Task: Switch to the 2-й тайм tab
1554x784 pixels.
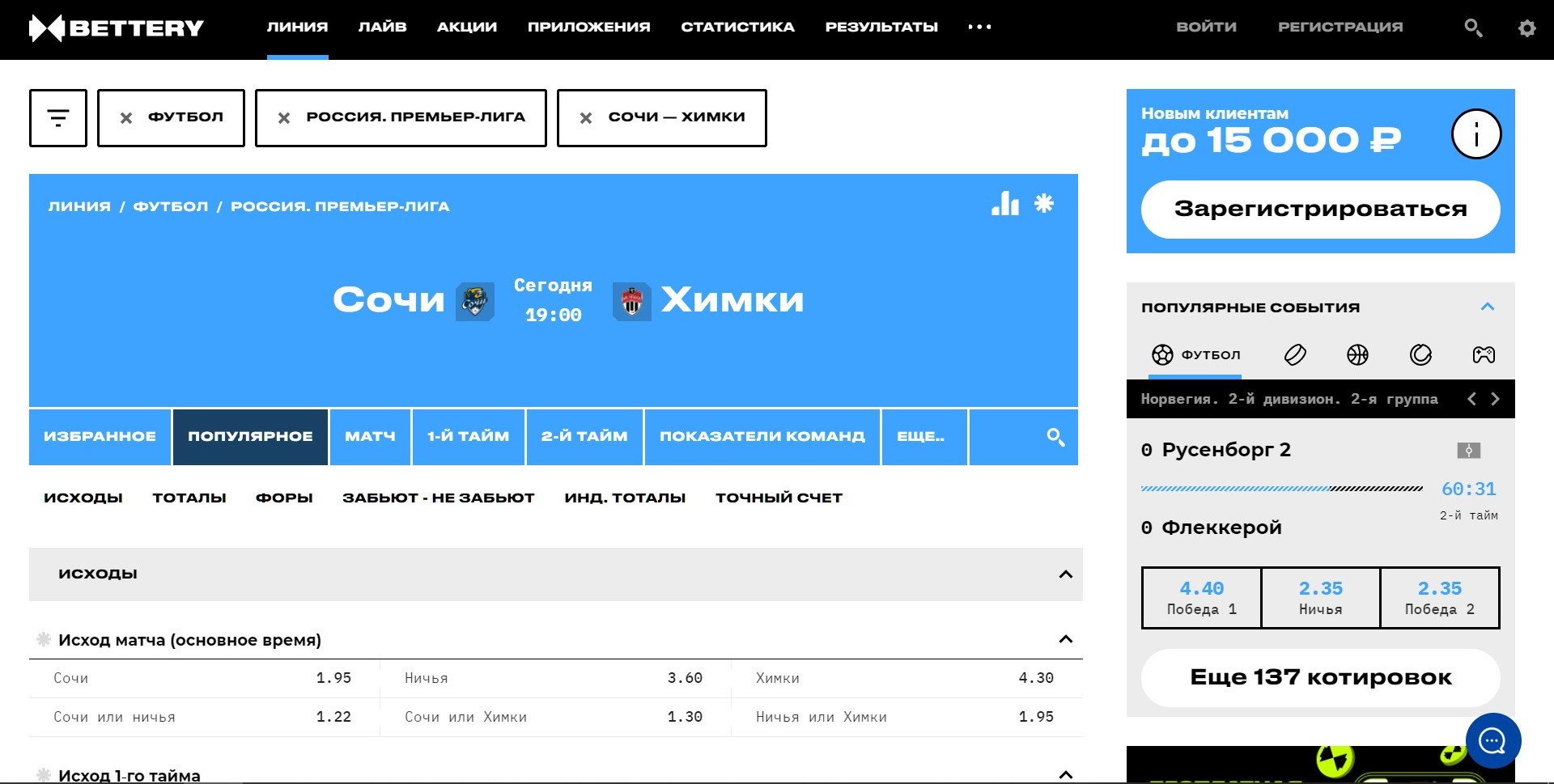Action: click(584, 437)
